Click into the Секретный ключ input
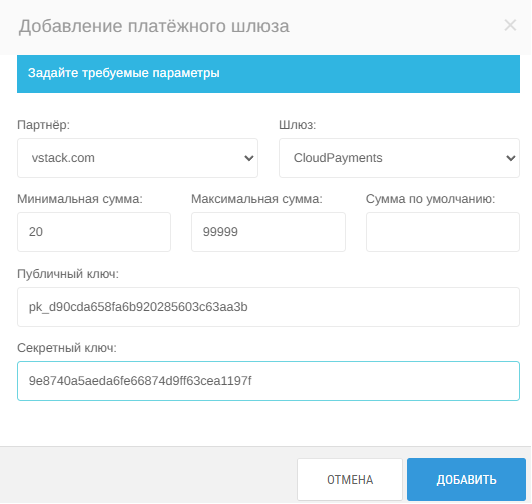The image size is (532, 504). tap(268, 381)
